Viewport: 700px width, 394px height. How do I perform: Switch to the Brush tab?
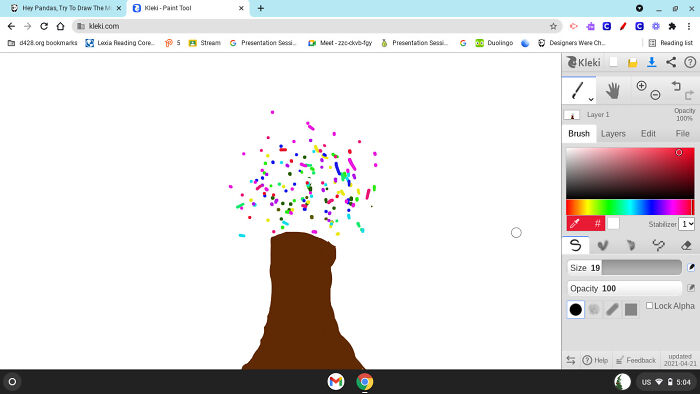pyautogui.click(x=579, y=133)
